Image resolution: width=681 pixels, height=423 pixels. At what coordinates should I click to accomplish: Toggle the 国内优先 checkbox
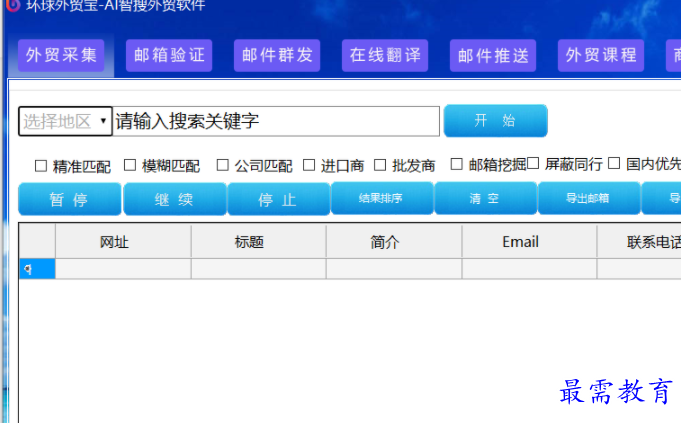click(x=614, y=163)
